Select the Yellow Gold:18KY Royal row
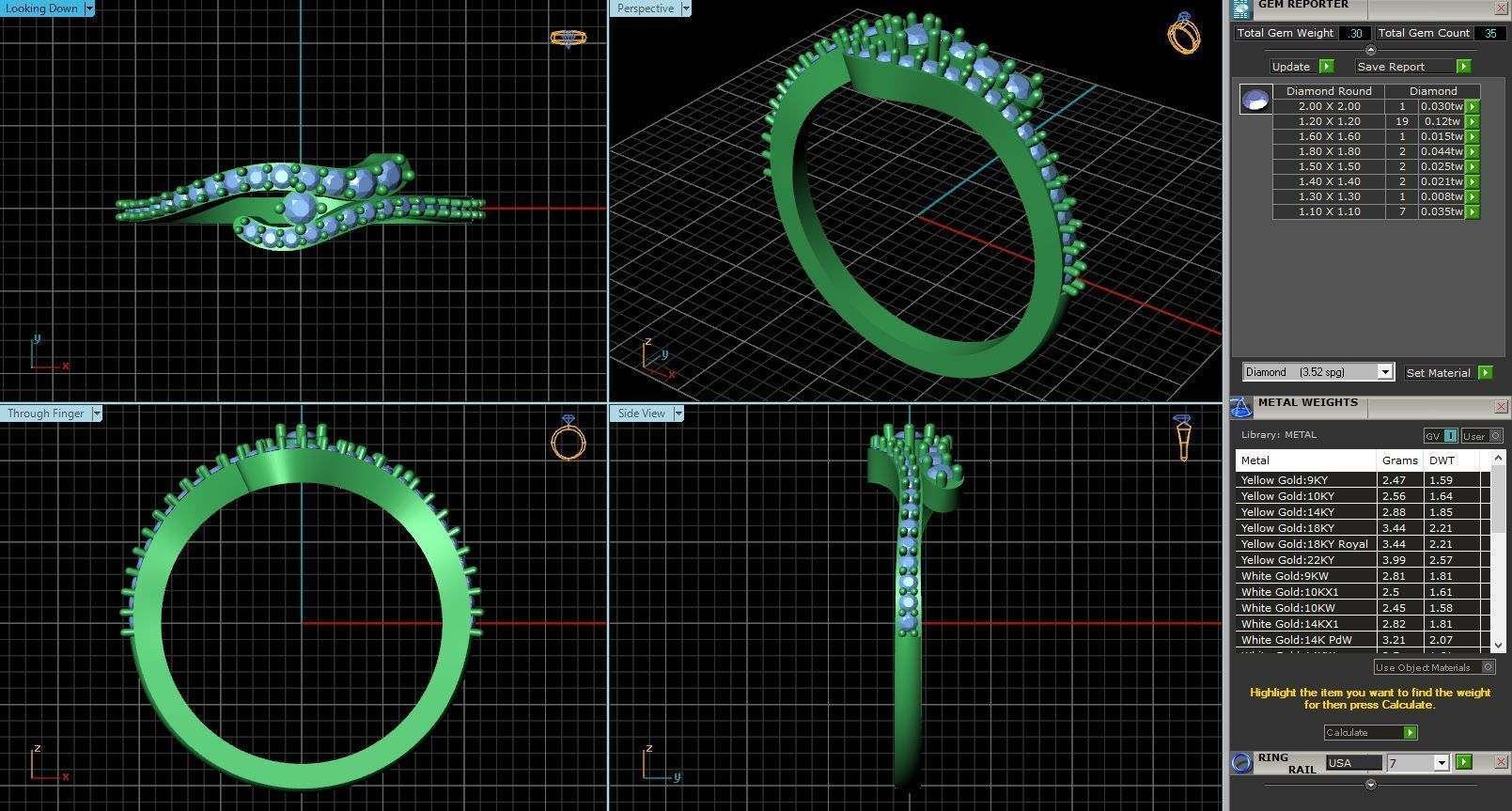 [x=1363, y=544]
